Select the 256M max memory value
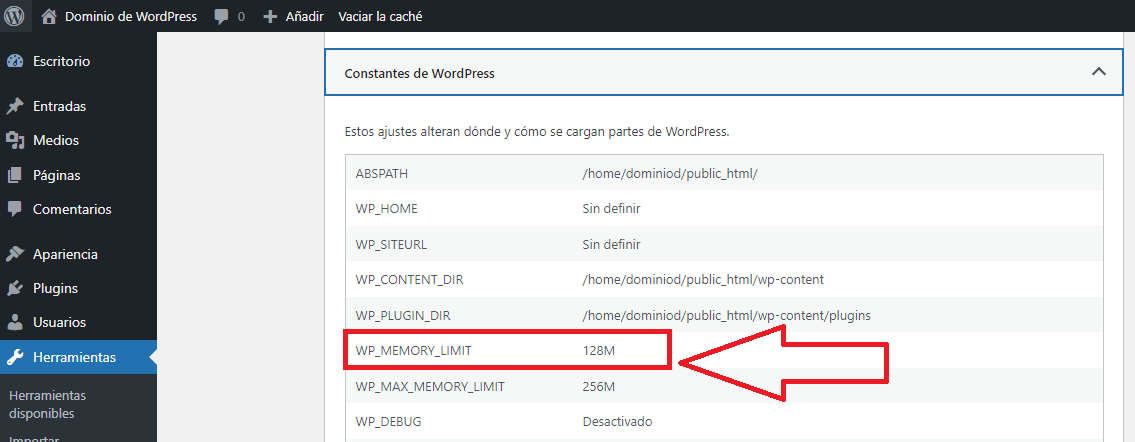This screenshot has width=1135, height=442. pos(599,386)
